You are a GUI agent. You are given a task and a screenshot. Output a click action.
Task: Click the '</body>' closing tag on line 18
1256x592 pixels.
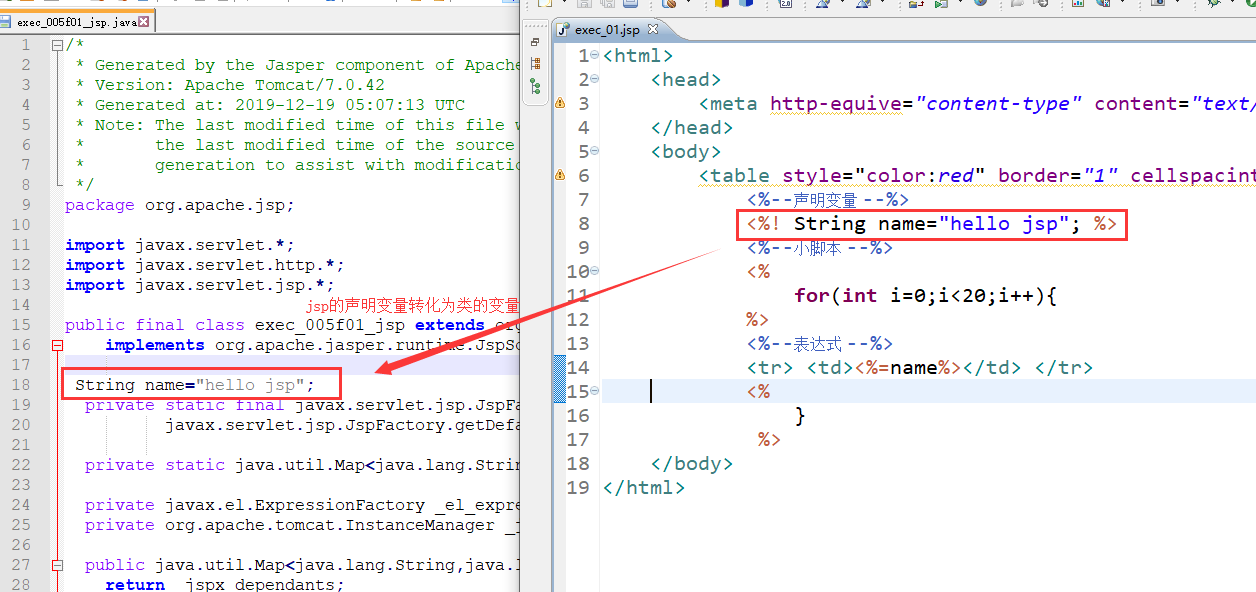pos(692,464)
